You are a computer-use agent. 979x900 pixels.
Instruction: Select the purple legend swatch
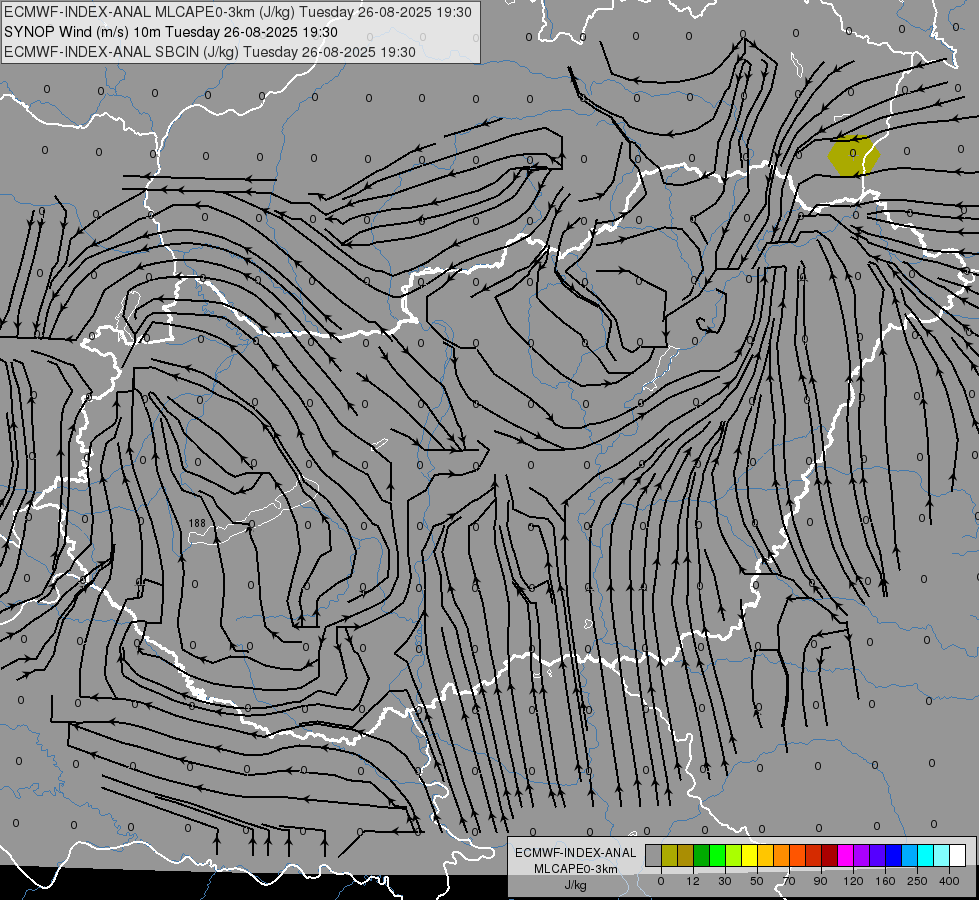point(862,855)
